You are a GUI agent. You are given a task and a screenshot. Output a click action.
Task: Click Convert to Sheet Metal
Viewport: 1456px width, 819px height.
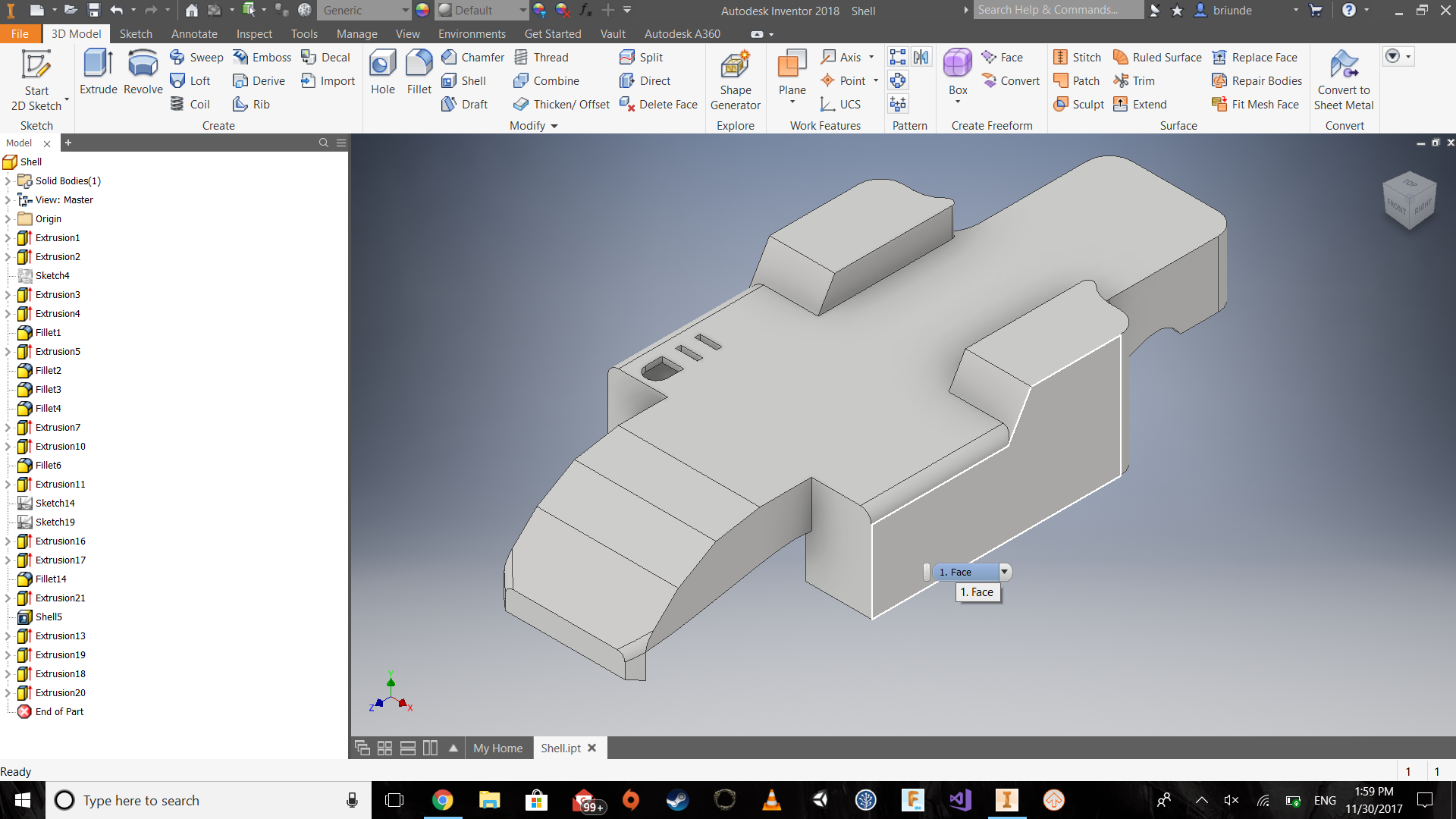click(x=1344, y=80)
